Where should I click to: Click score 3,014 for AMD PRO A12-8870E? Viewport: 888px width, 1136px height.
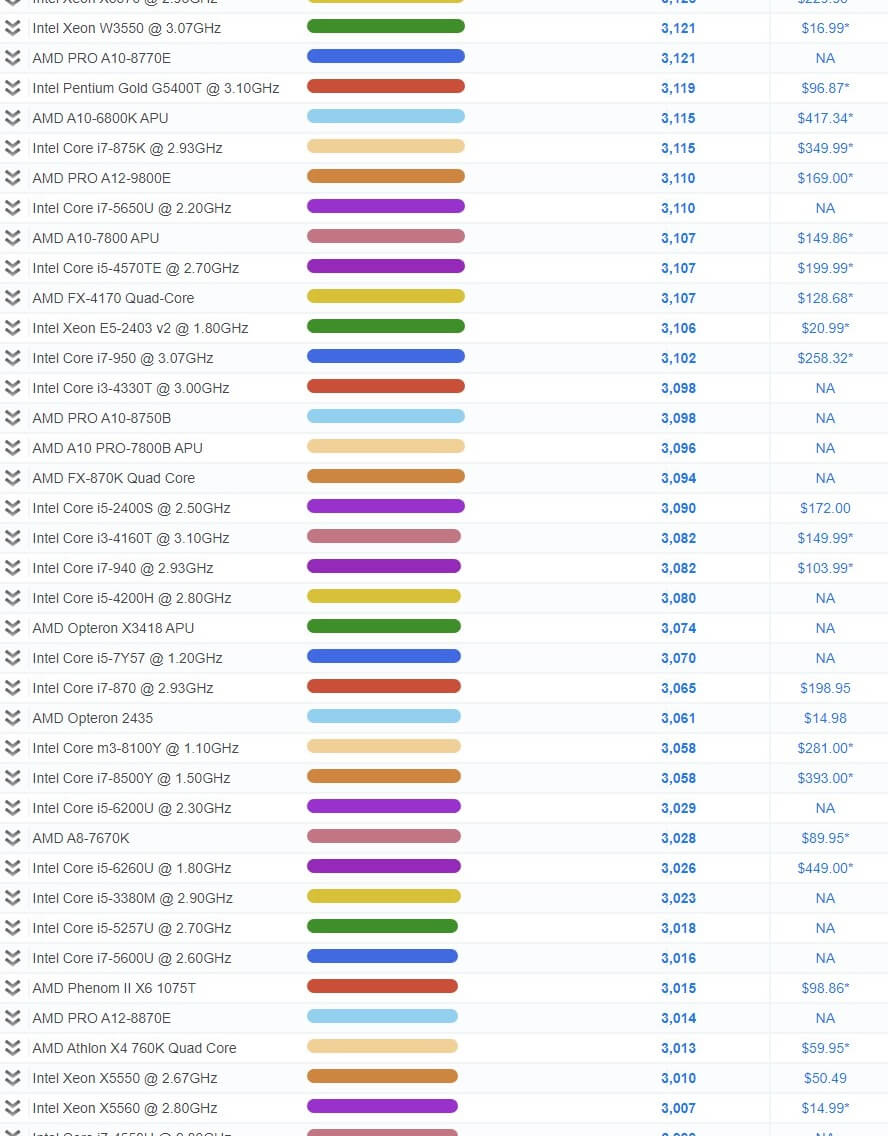pos(678,1018)
